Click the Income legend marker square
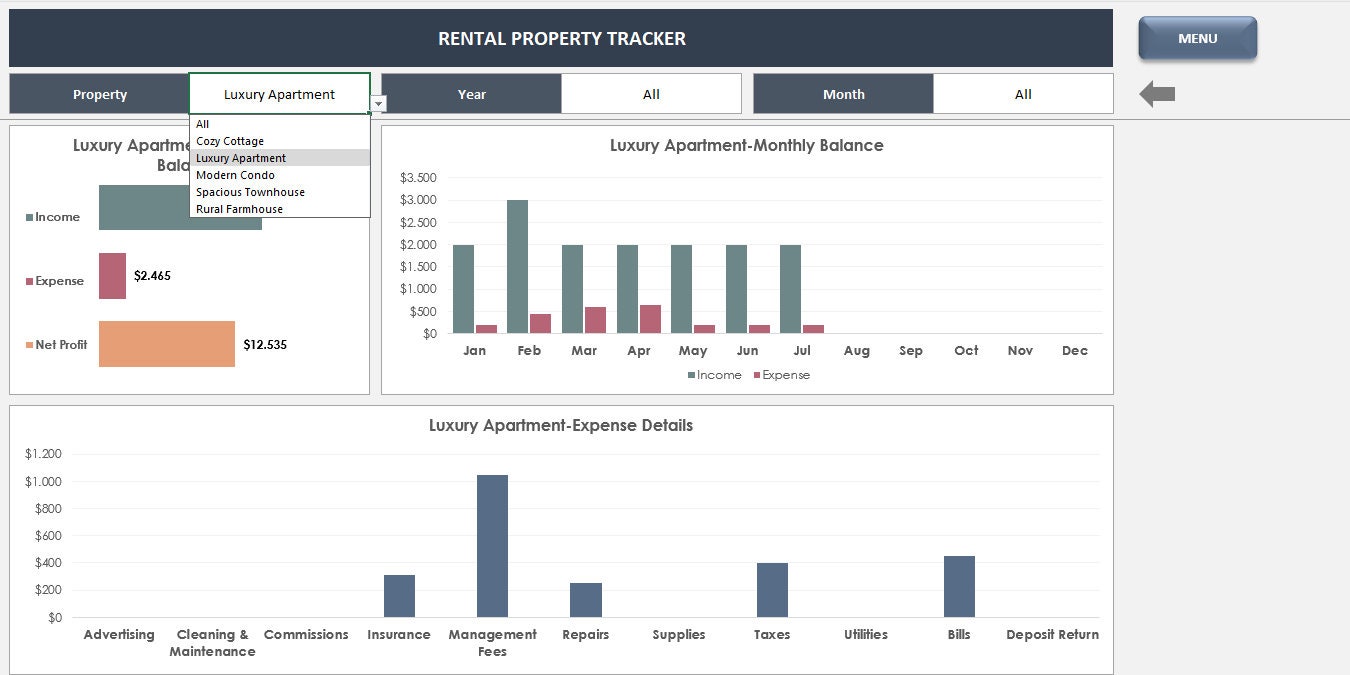 (x=30, y=217)
